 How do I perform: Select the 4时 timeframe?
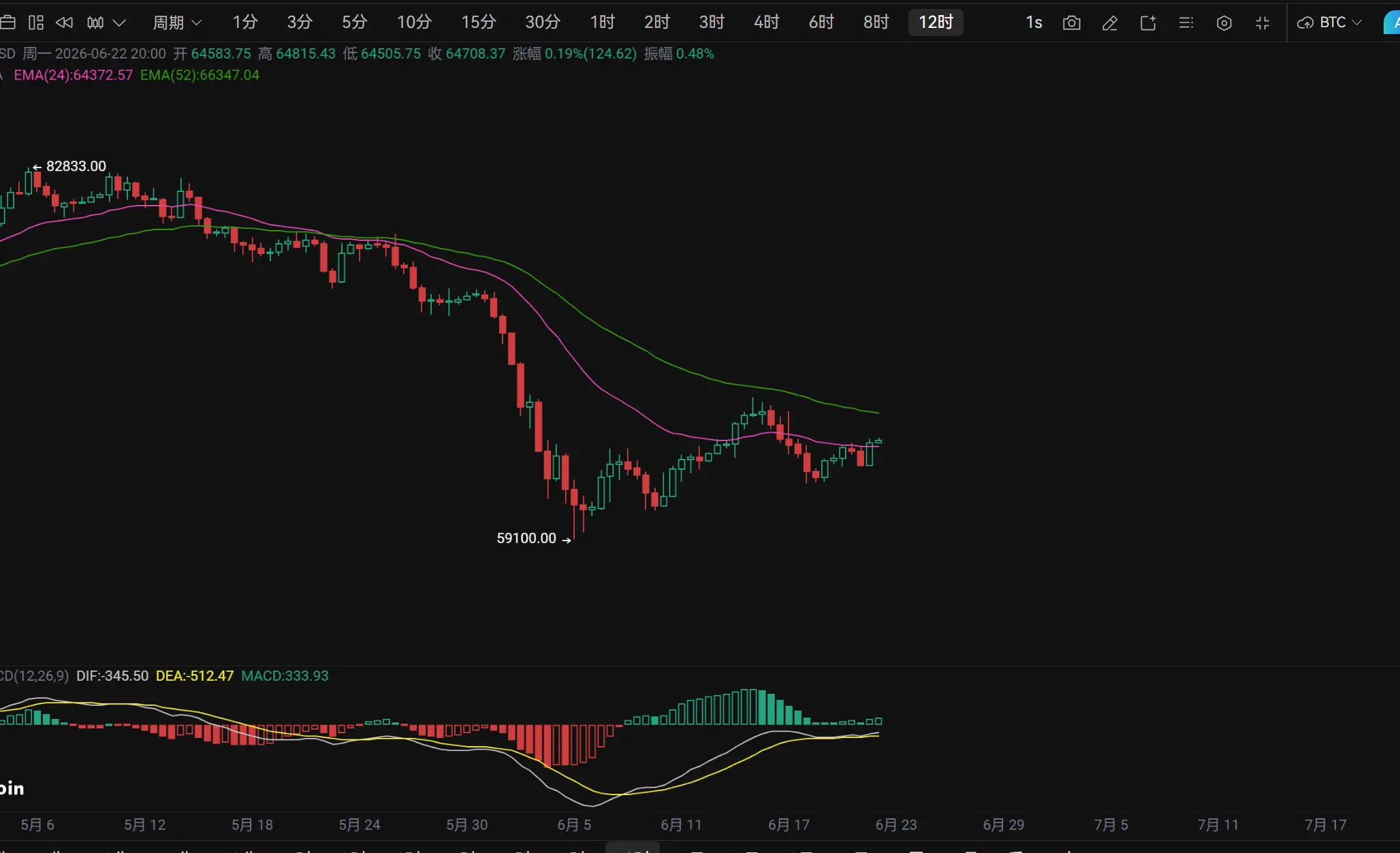pos(767,22)
